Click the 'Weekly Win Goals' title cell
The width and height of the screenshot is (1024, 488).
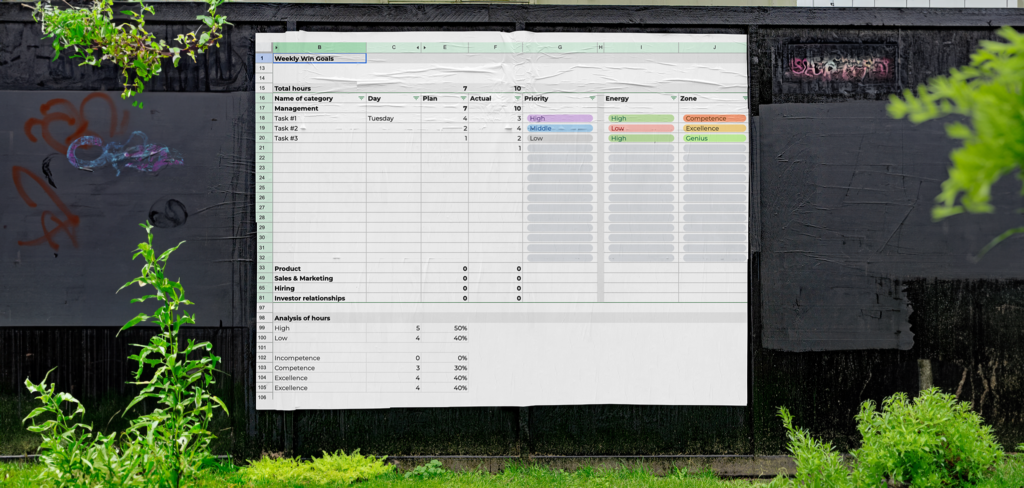[319, 58]
